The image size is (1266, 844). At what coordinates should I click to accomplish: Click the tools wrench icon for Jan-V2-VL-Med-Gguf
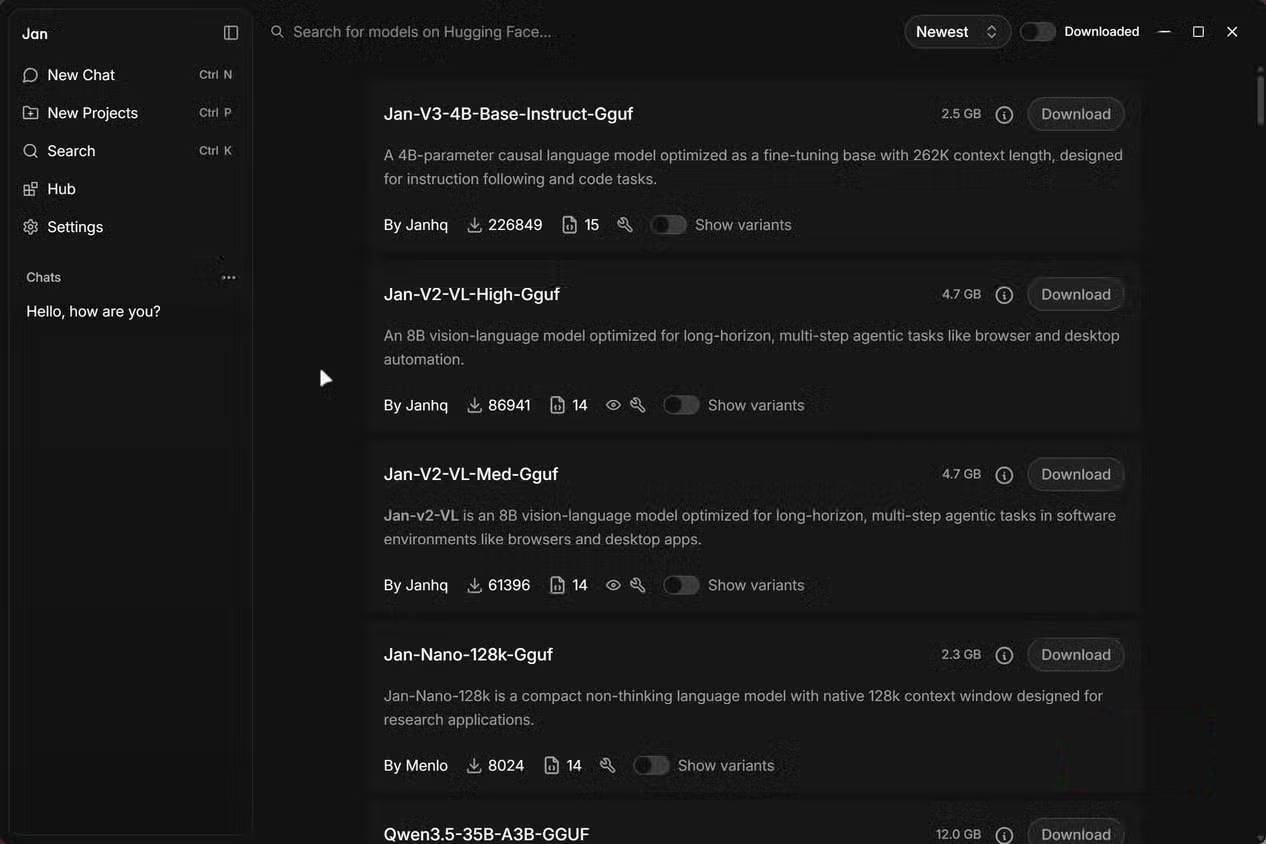(638, 585)
